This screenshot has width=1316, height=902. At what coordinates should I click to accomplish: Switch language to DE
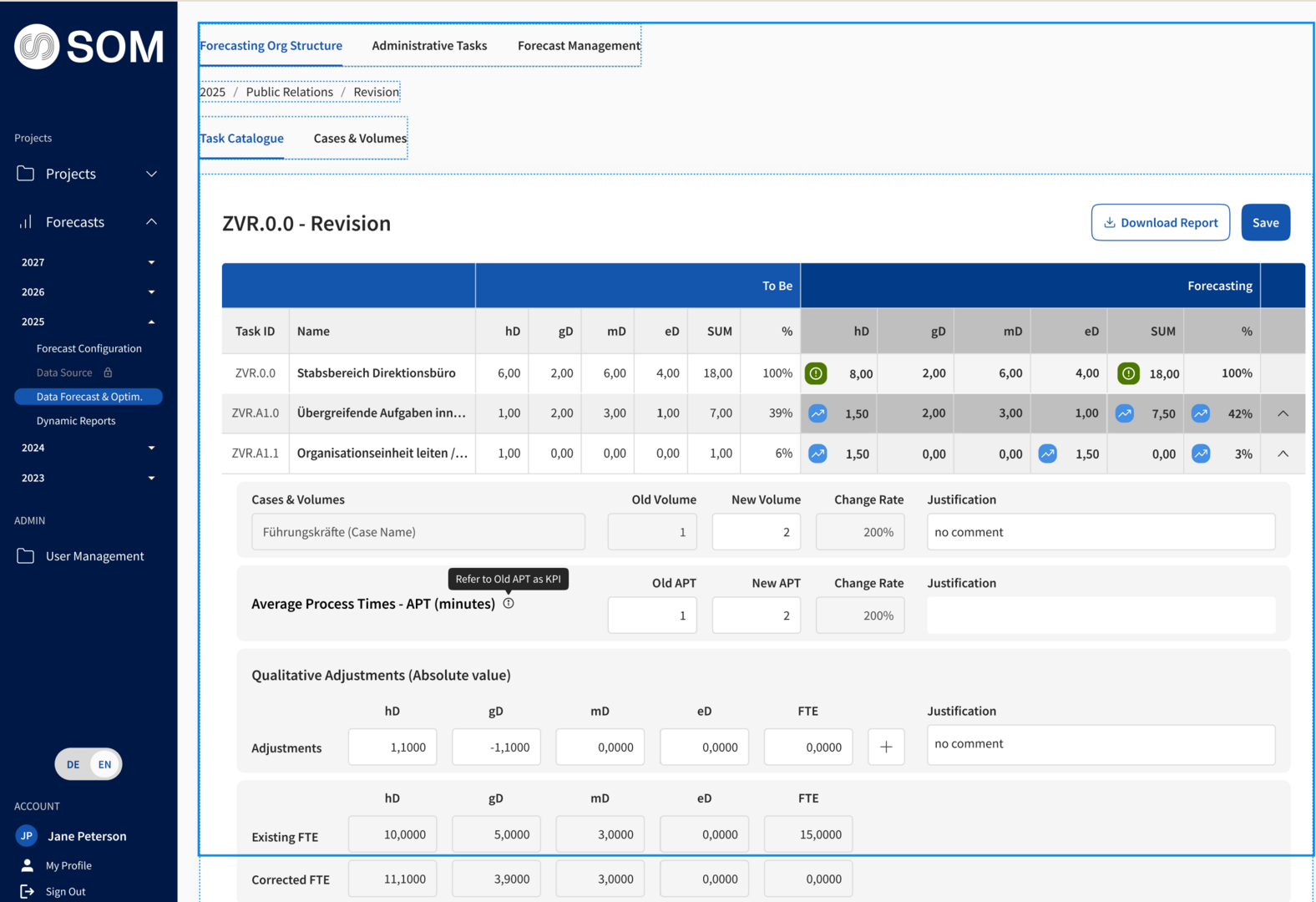tap(73, 764)
